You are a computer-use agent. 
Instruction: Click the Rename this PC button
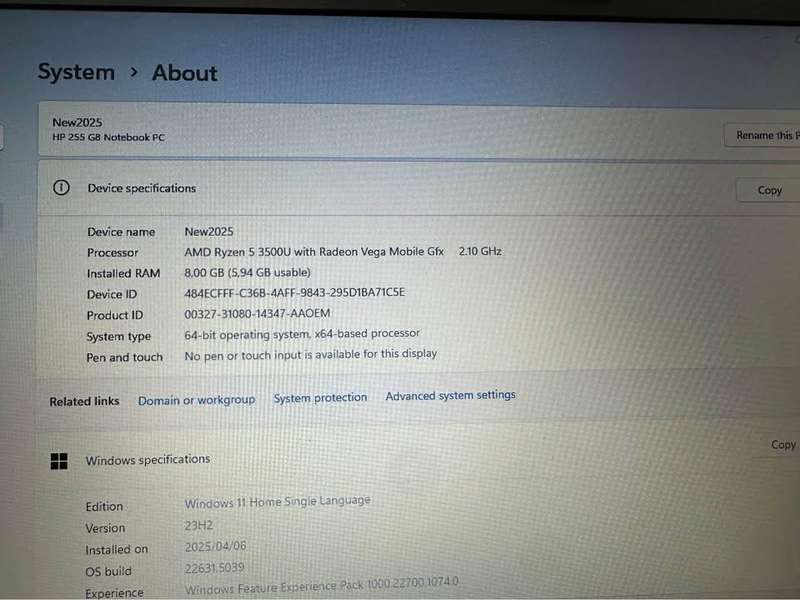click(762, 136)
